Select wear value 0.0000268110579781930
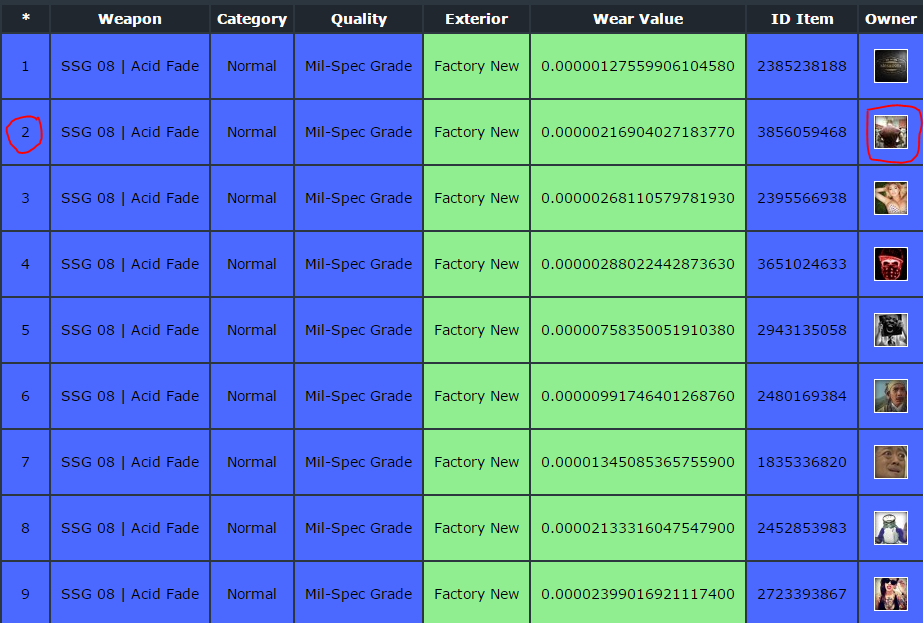 tap(638, 198)
